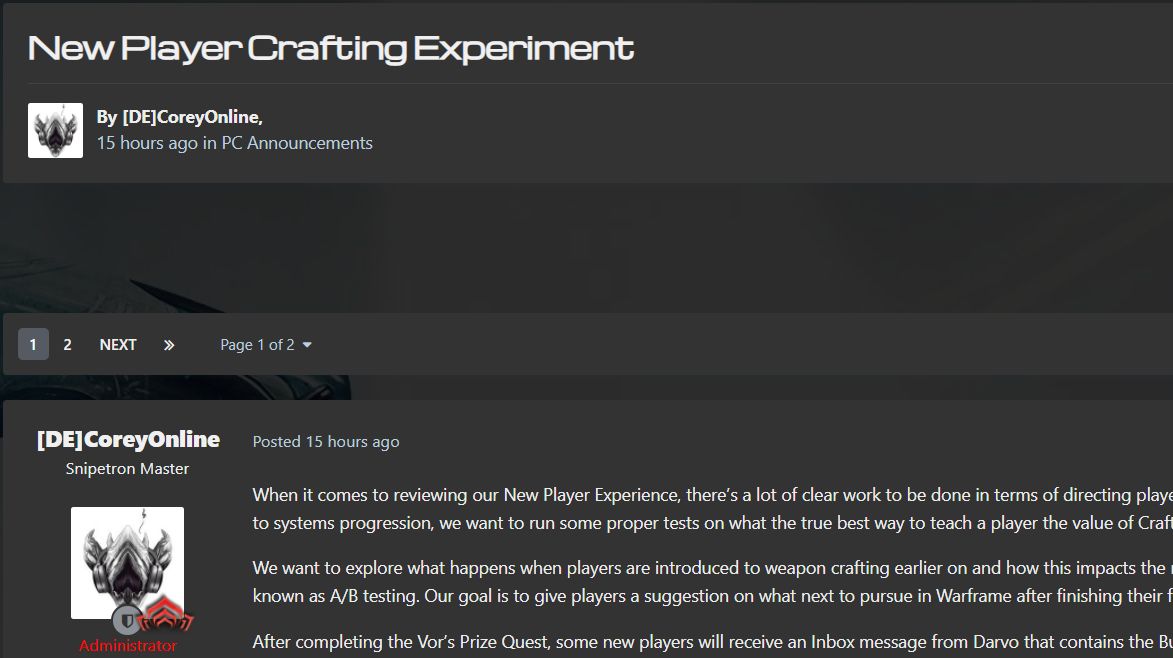Click the red Warframe logo badge
Viewport: 1173px width, 658px height.
tap(166, 615)
